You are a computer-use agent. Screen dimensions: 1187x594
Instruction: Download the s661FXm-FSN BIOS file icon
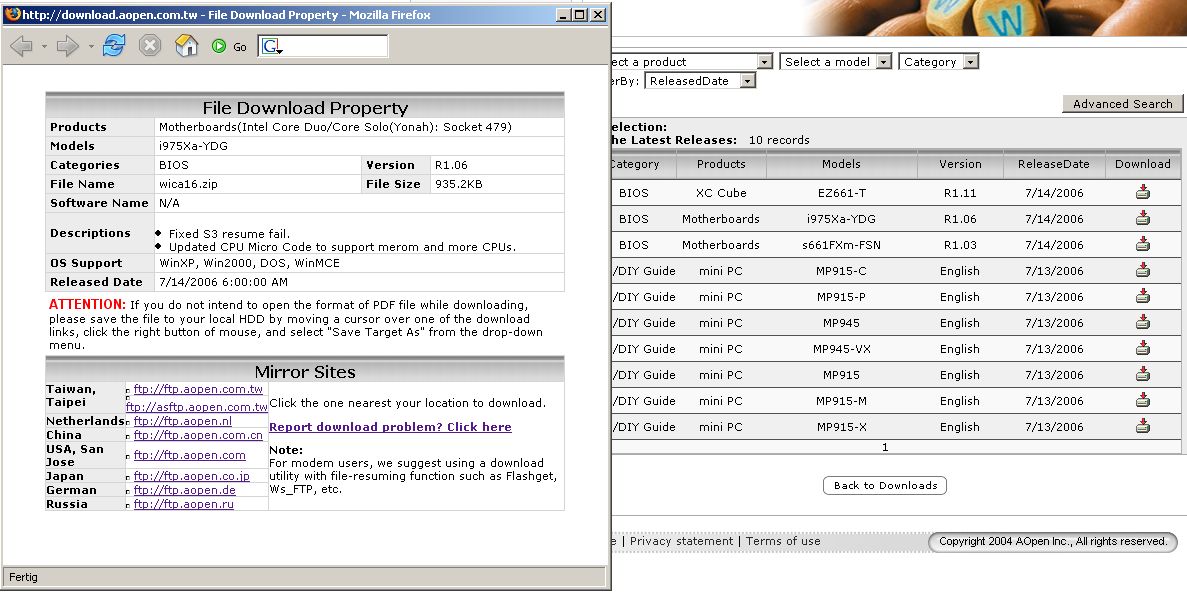(x=1142, y=244)
